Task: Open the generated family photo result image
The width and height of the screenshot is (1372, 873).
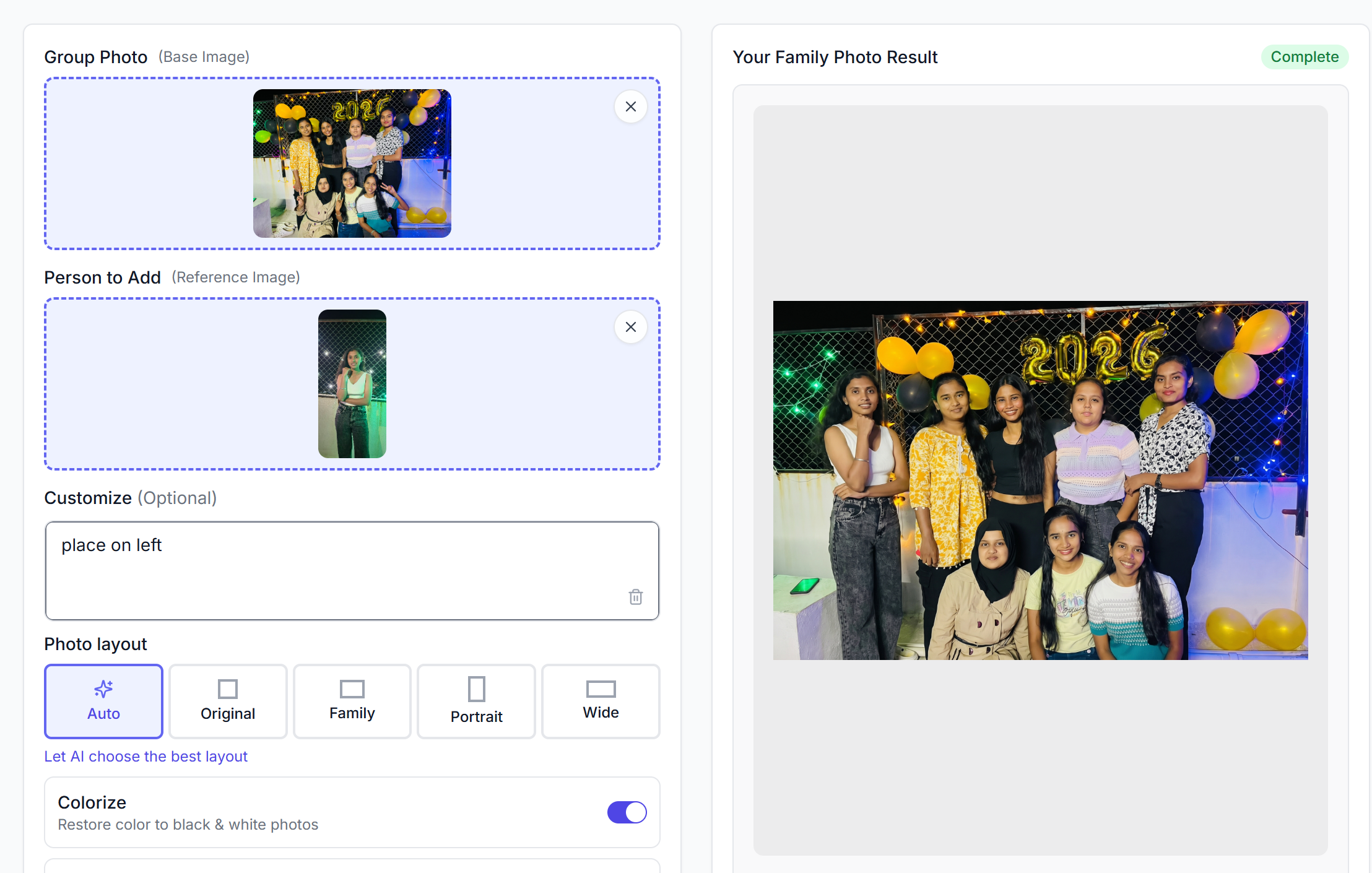Action: 1040,480
